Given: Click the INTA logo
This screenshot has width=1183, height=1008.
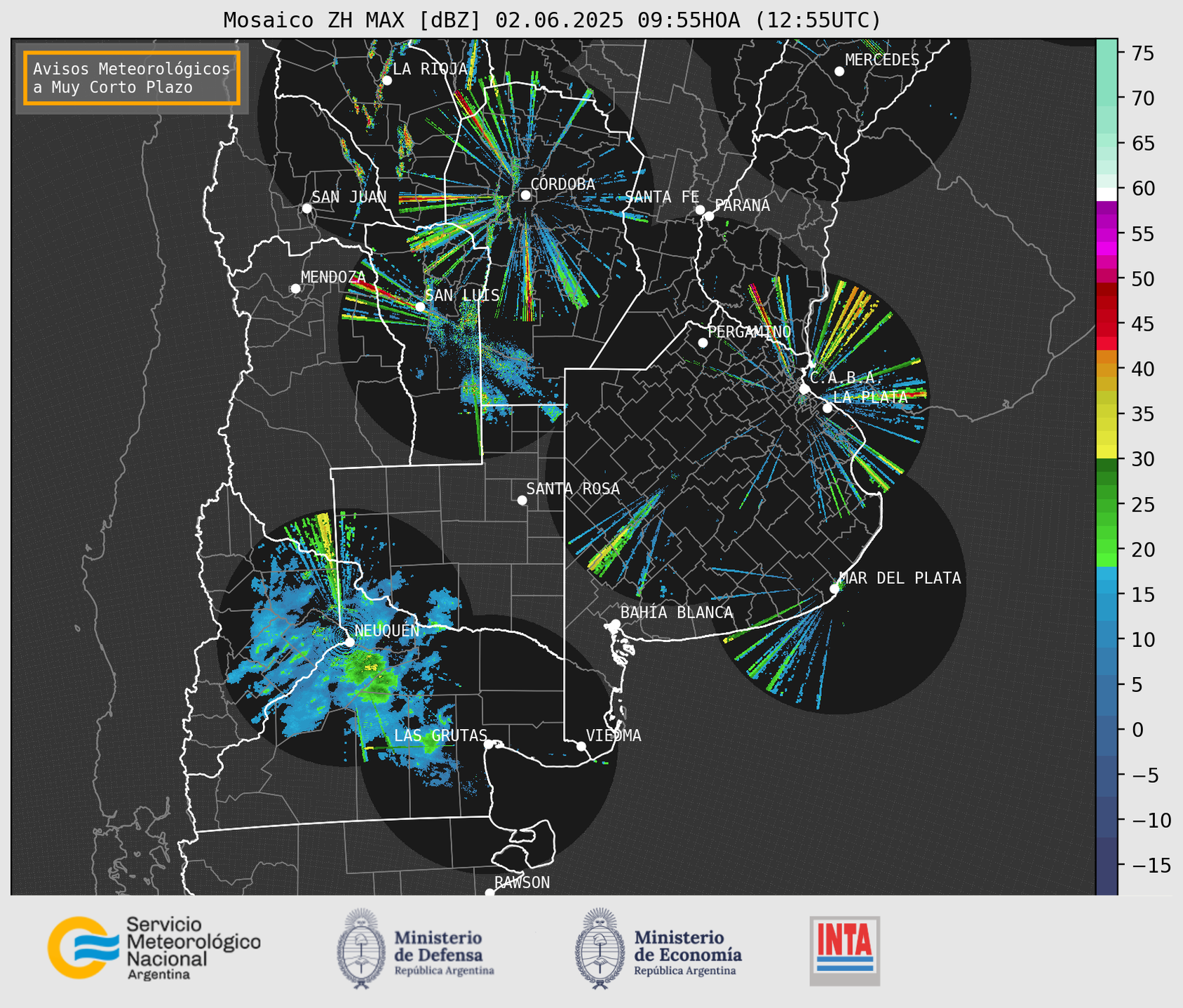Looking at the screenshot, I should 845,951.
